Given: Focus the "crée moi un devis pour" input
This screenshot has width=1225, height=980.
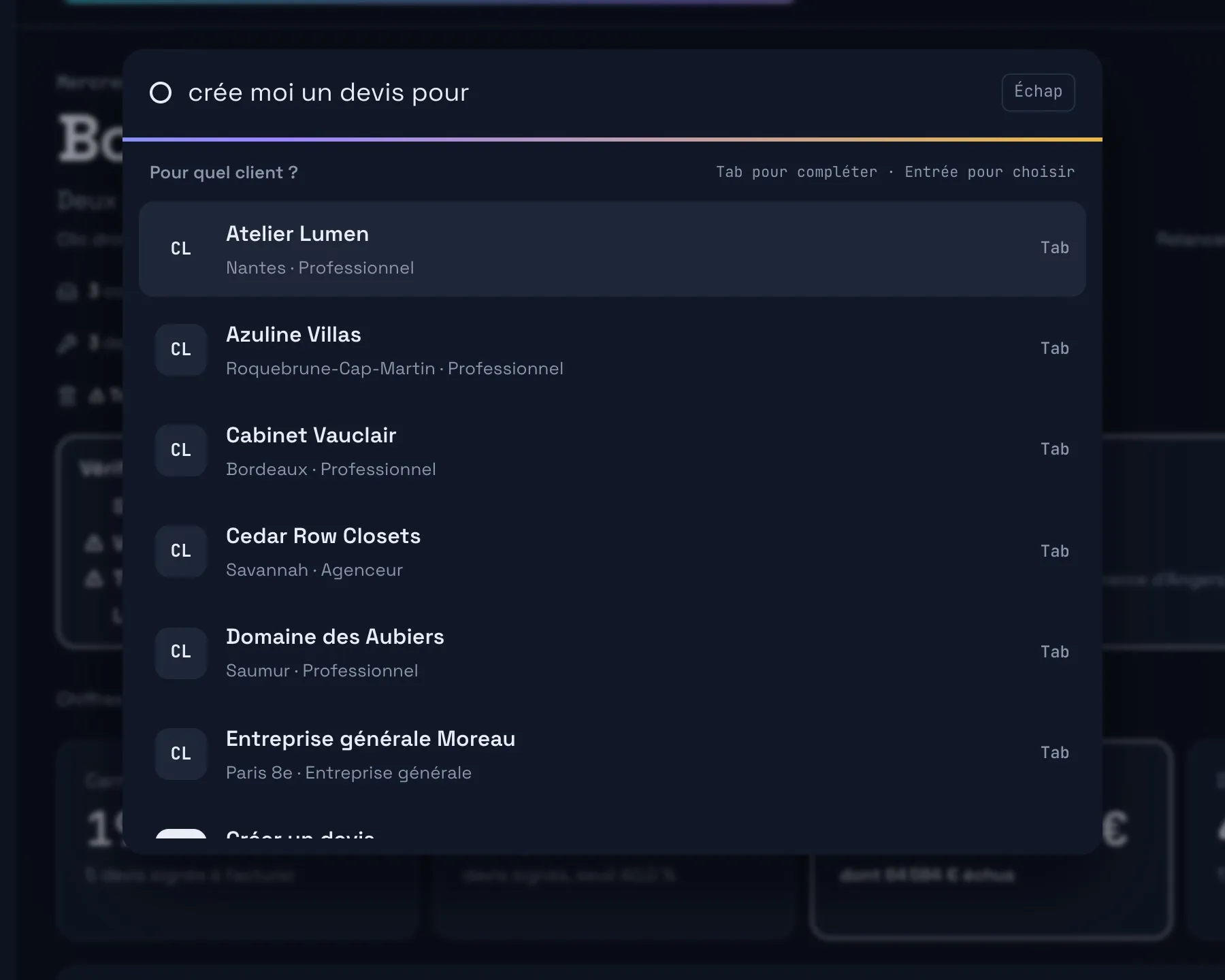Looking at the screenshot, I should click(x=585, y=93).
